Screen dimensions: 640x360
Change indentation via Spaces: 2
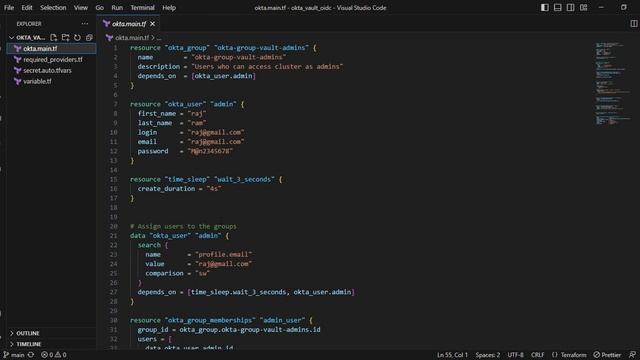488,355
